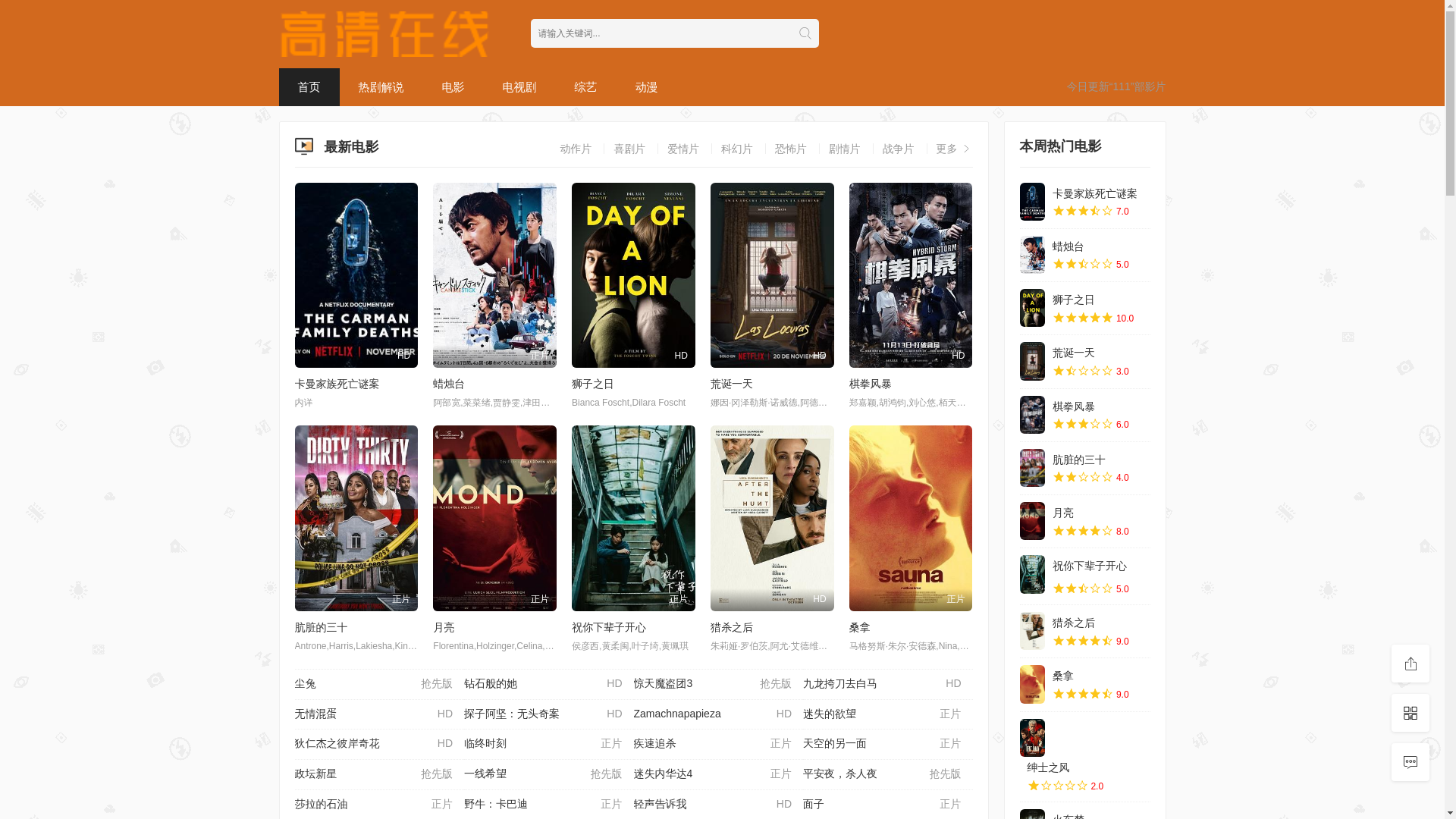Open the message chat floating button
The height and width of the screenshot is (819, 1456).
coord(1410,762)
